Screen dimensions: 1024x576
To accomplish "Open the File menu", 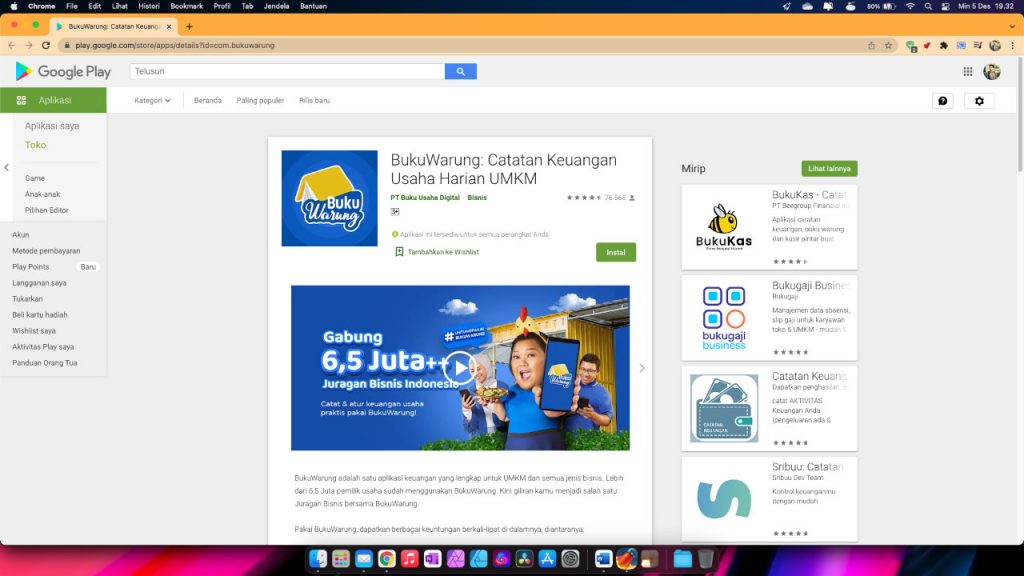I will (x=72, y=6).
